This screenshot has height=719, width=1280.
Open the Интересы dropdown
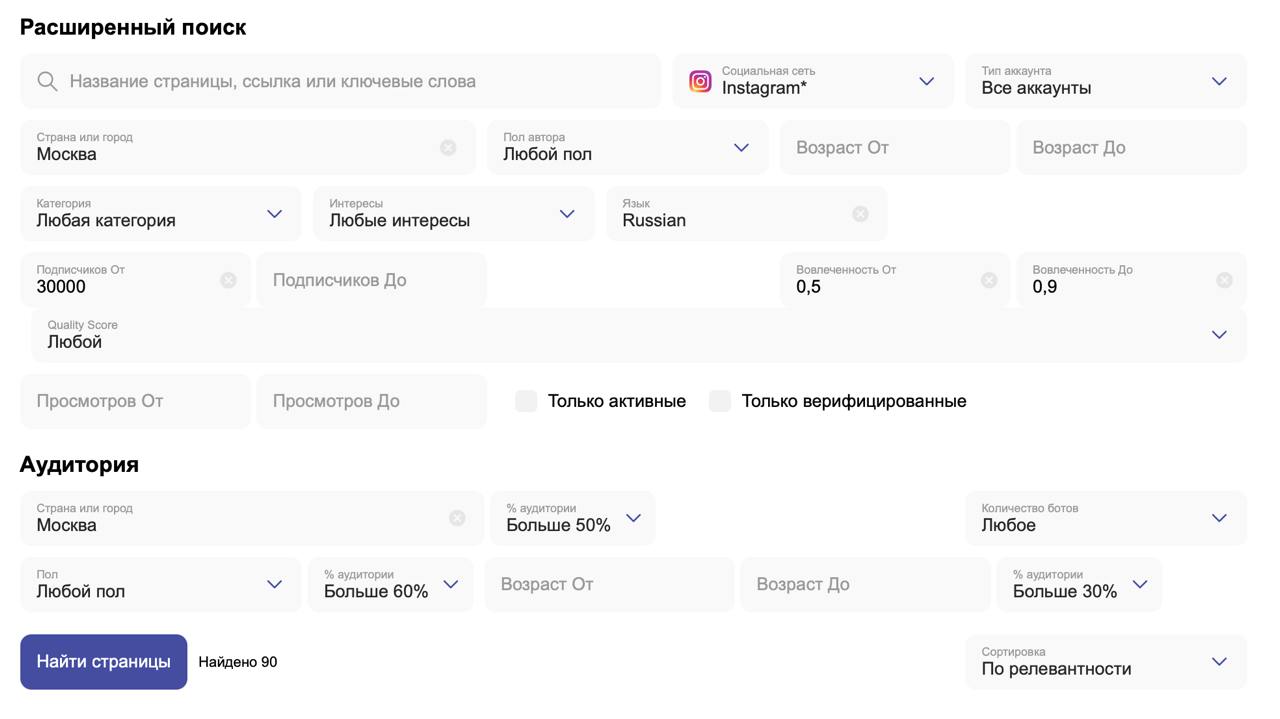453,214
